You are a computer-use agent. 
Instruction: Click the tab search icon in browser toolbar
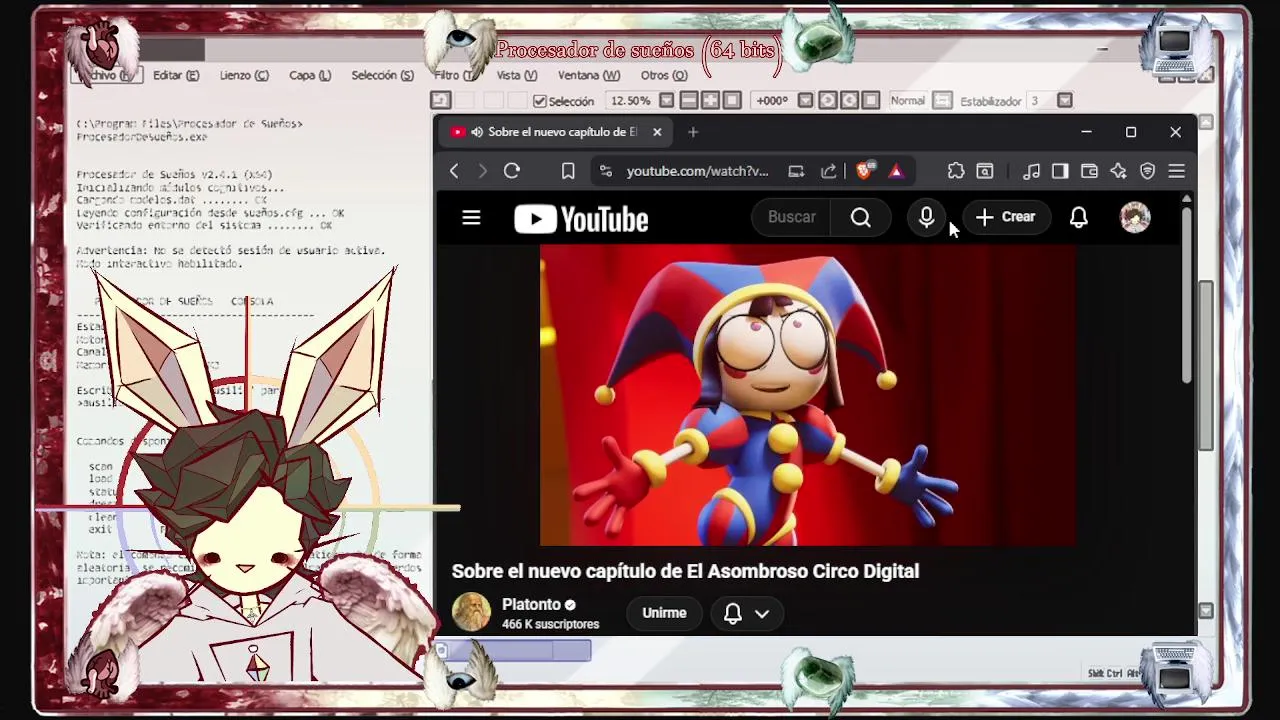(x=985, y=171)
